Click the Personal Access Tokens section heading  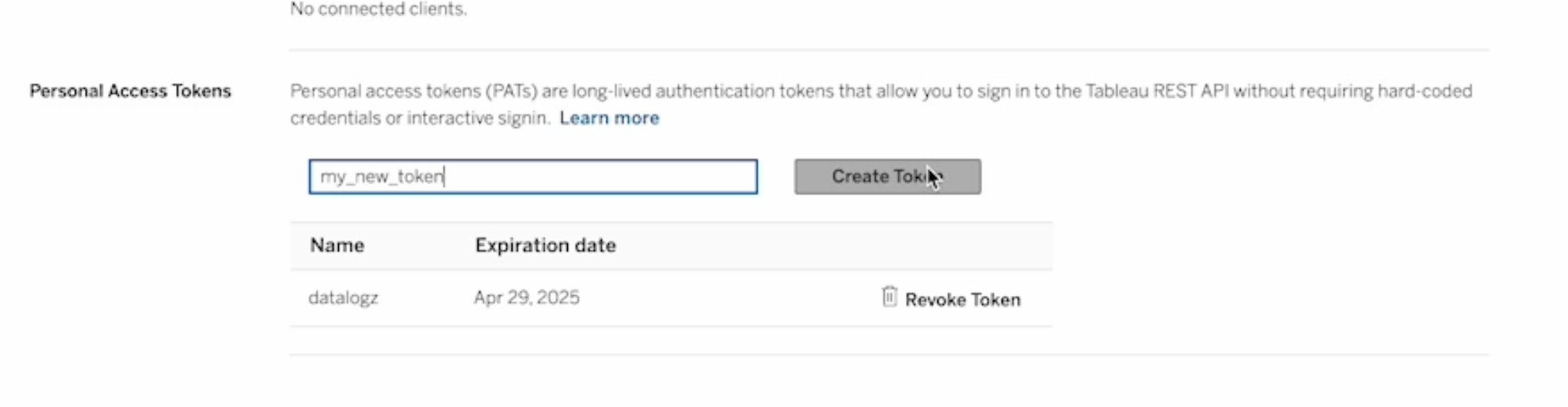130,91
